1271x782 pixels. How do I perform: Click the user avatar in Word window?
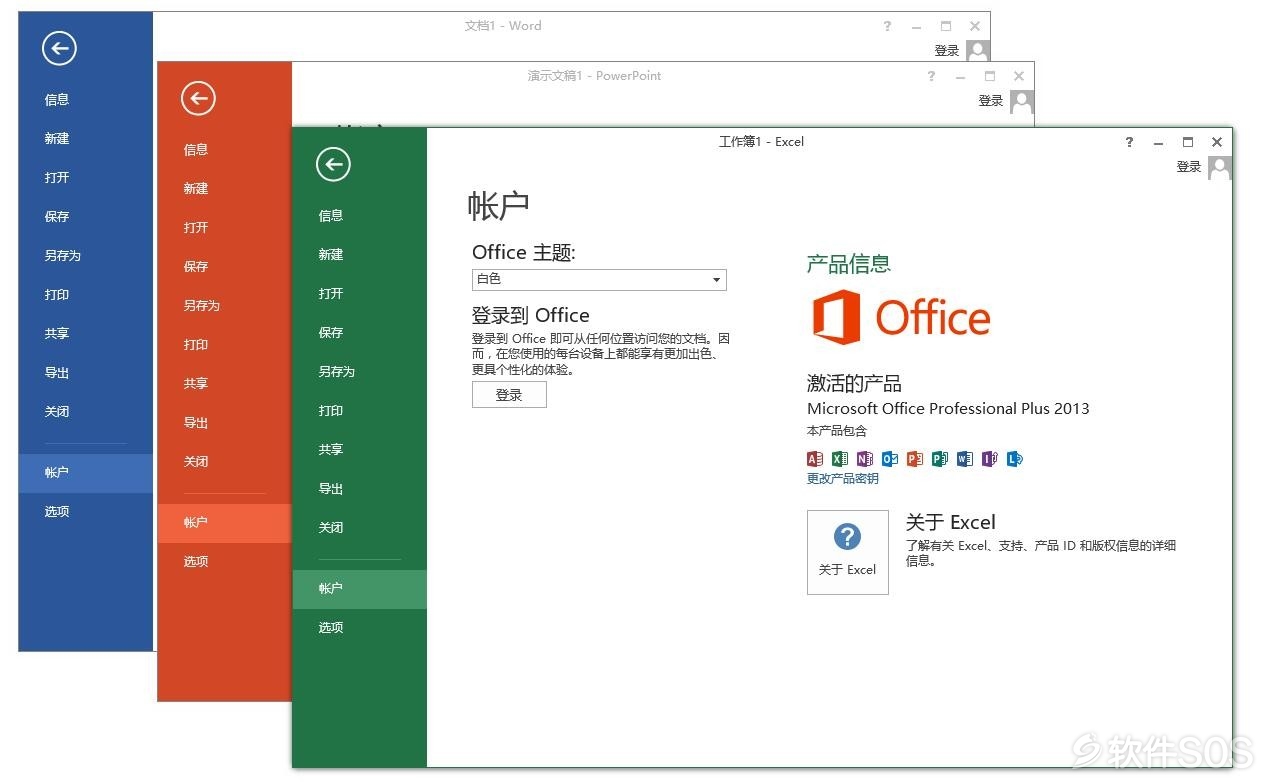tap(978, 50)
